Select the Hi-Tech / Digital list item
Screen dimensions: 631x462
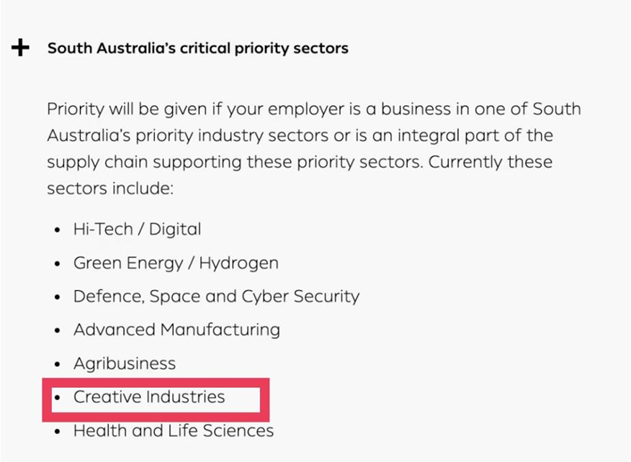[137, 229]
